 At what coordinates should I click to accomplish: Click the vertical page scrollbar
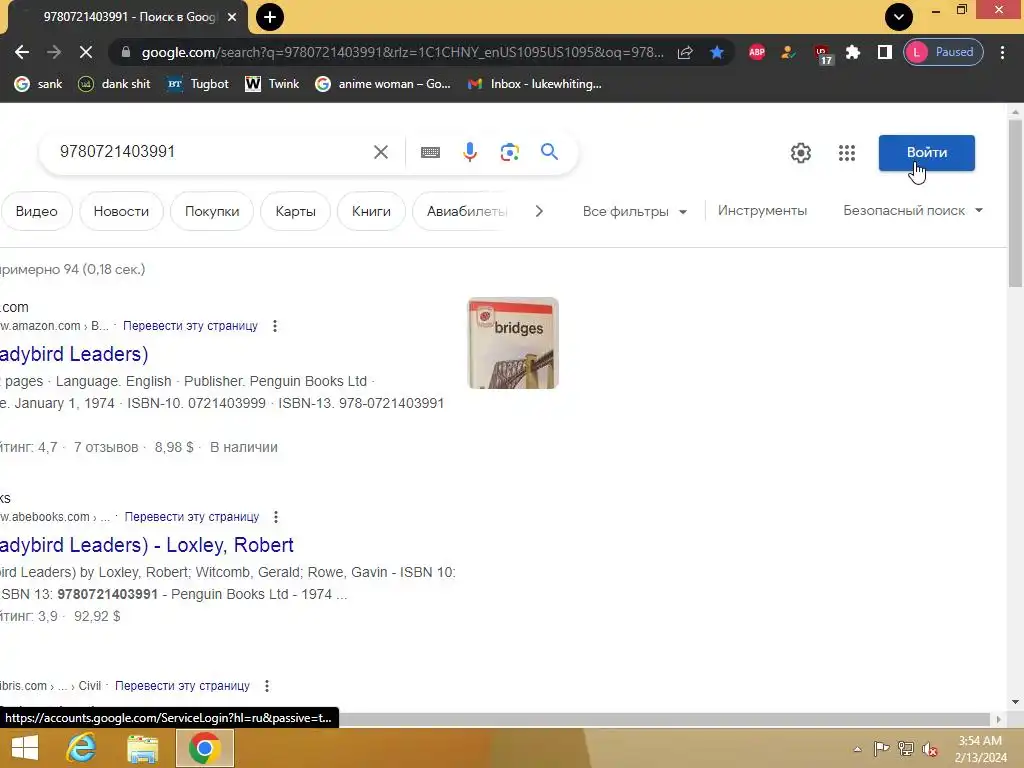tap(1015, 204)
